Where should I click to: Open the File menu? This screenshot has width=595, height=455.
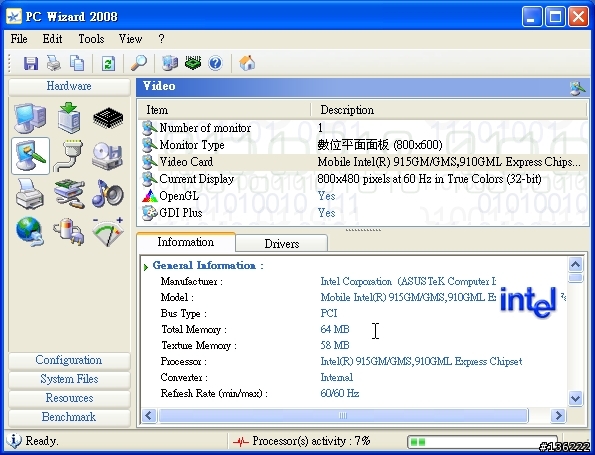[19, 39]
